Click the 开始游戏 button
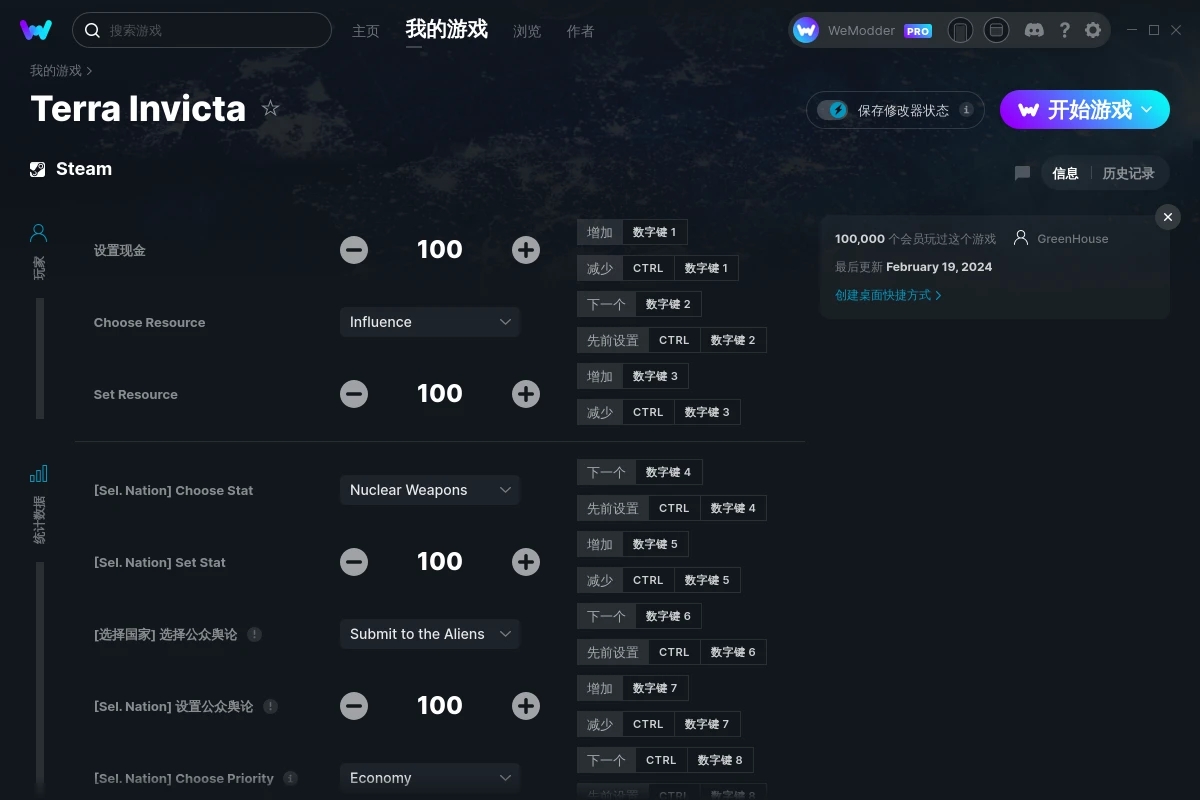 [x=1085, y=110]
